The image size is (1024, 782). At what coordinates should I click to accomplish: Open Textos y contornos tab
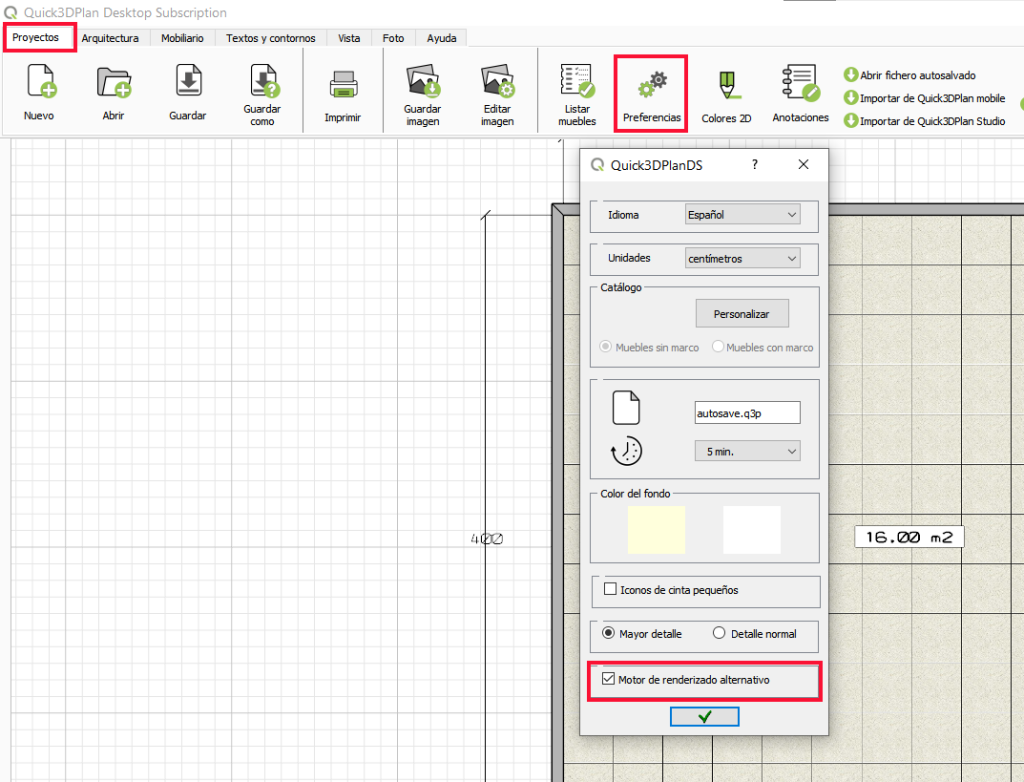click(x=270, y=39)
